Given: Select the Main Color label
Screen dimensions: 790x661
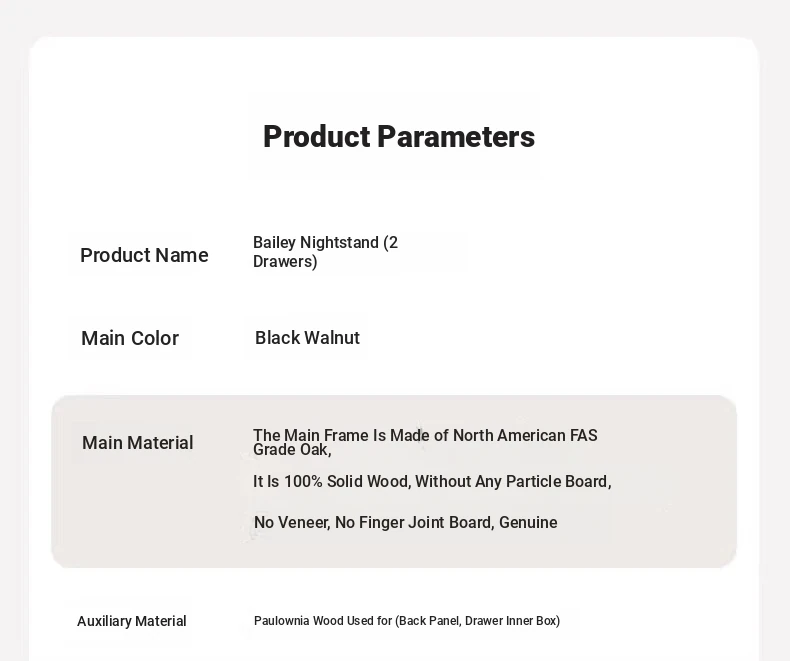Looking at the screenshot, I should pos(130,338).
